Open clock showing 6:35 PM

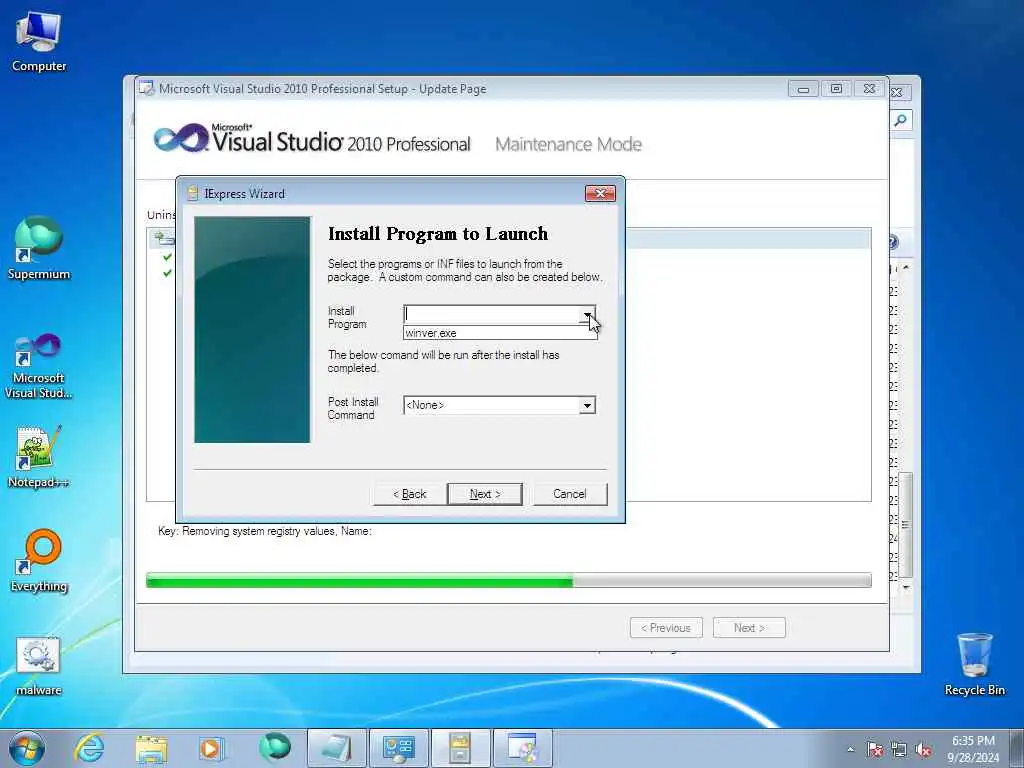[973, 748]
